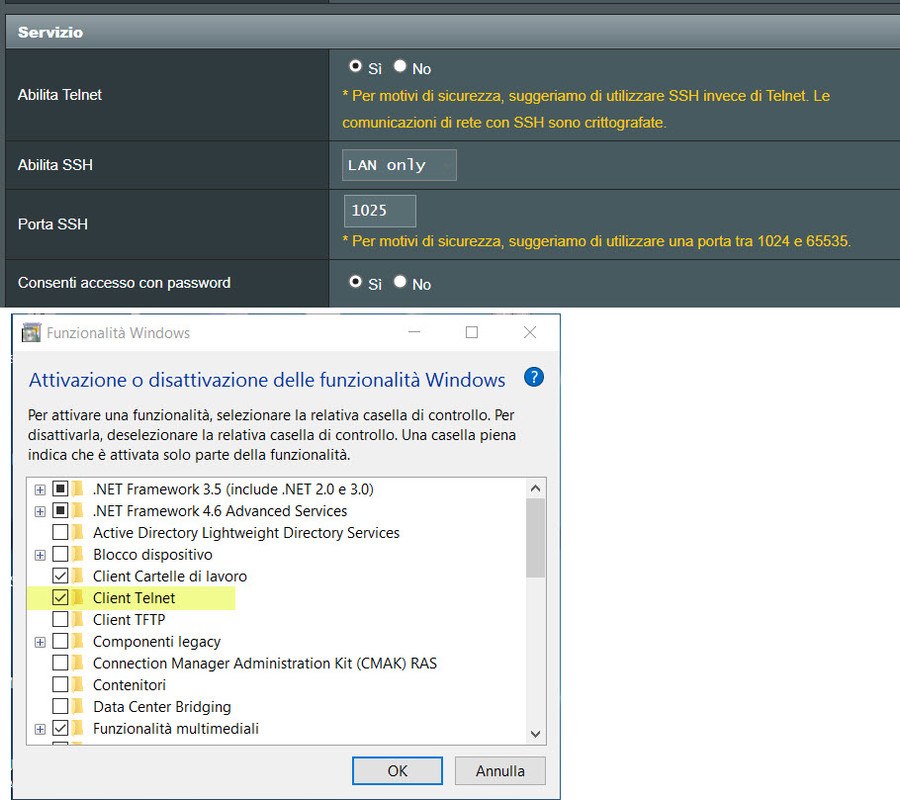
Task: Click folder icon next to Componenti legacy
Action: (78, 641)
